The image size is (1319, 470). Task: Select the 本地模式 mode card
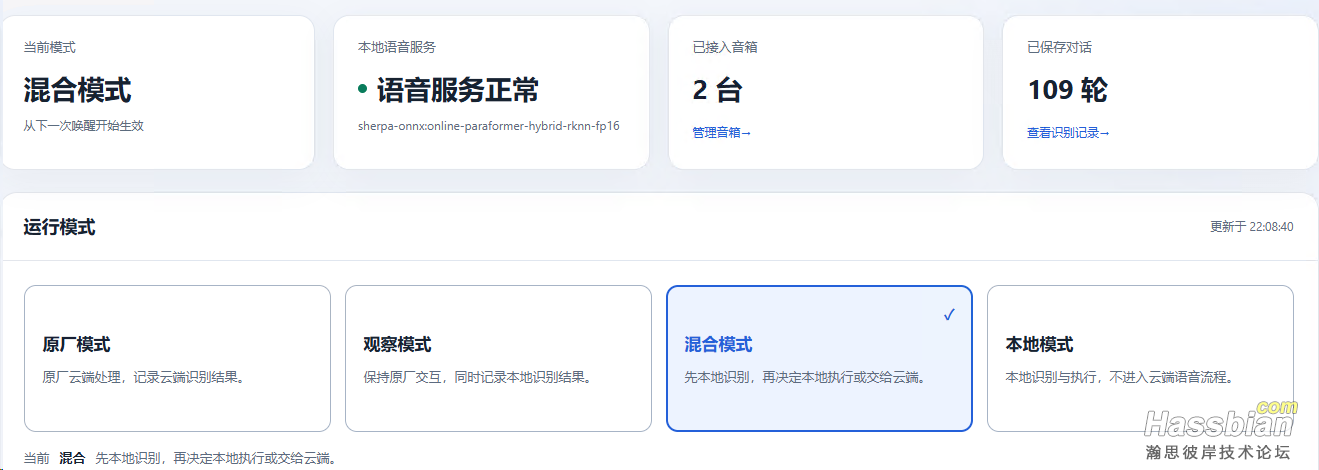click(1140, 358)
